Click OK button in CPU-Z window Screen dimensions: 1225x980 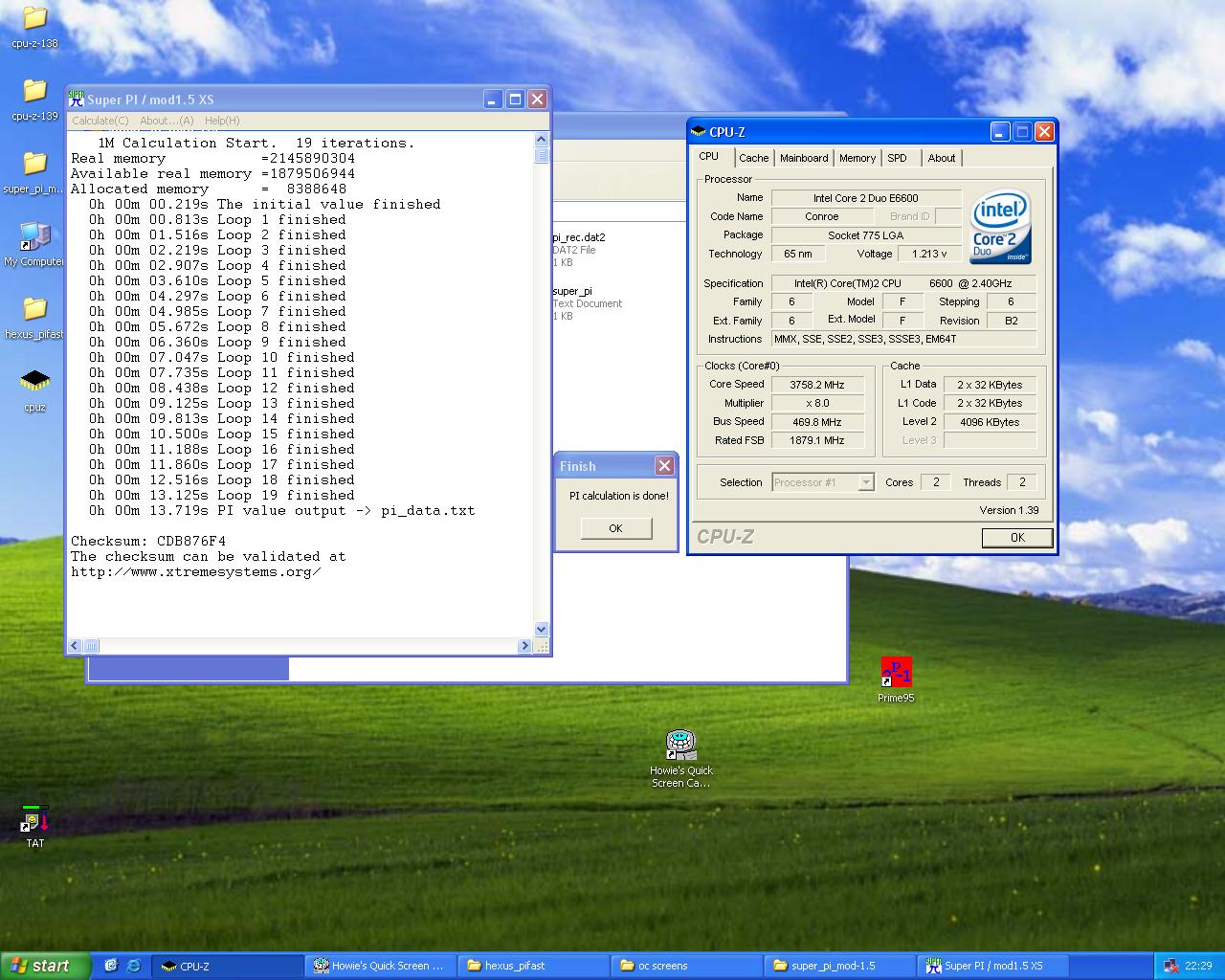[1017, 538]
